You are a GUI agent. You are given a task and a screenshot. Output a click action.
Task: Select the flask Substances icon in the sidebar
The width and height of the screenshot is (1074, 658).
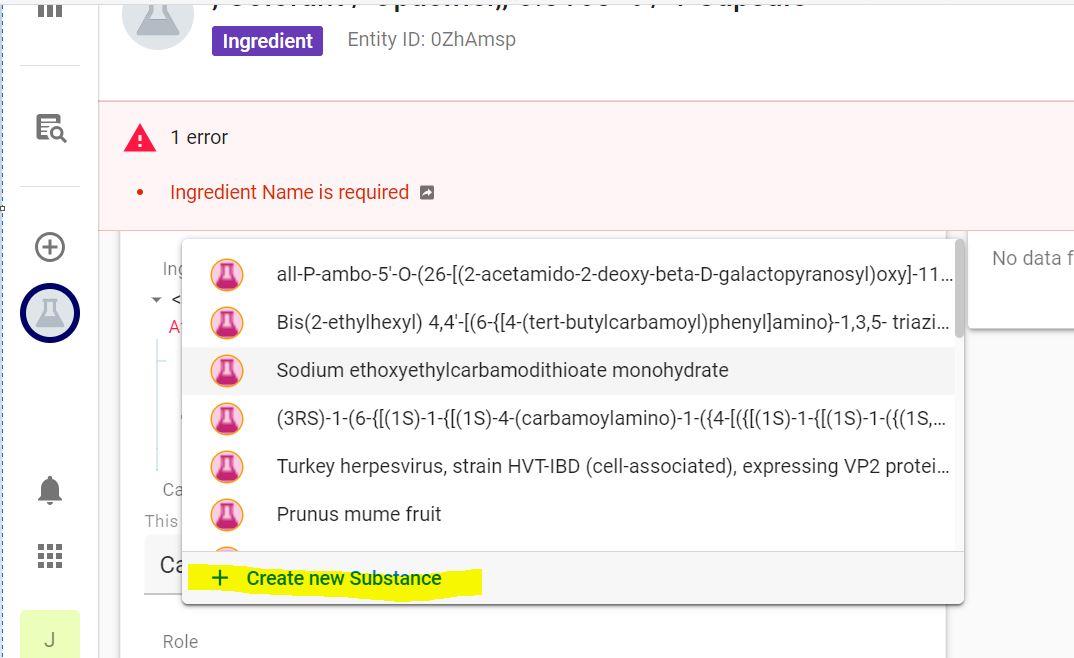pyautogui.click(x=50, y=312)
